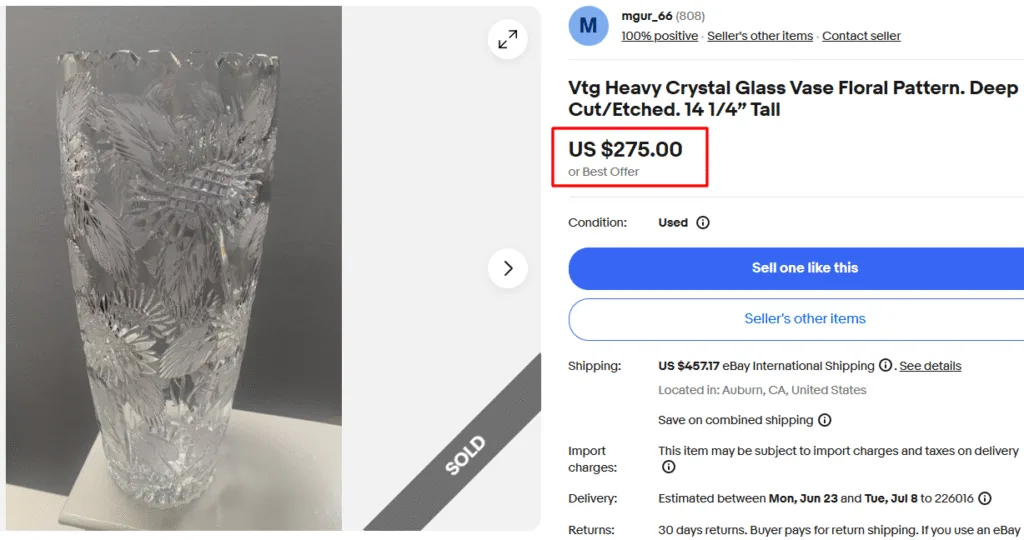Open the 100% positive feedback link
The height and width of the screenshot is (540, 1024).
[x=660, y=36]
